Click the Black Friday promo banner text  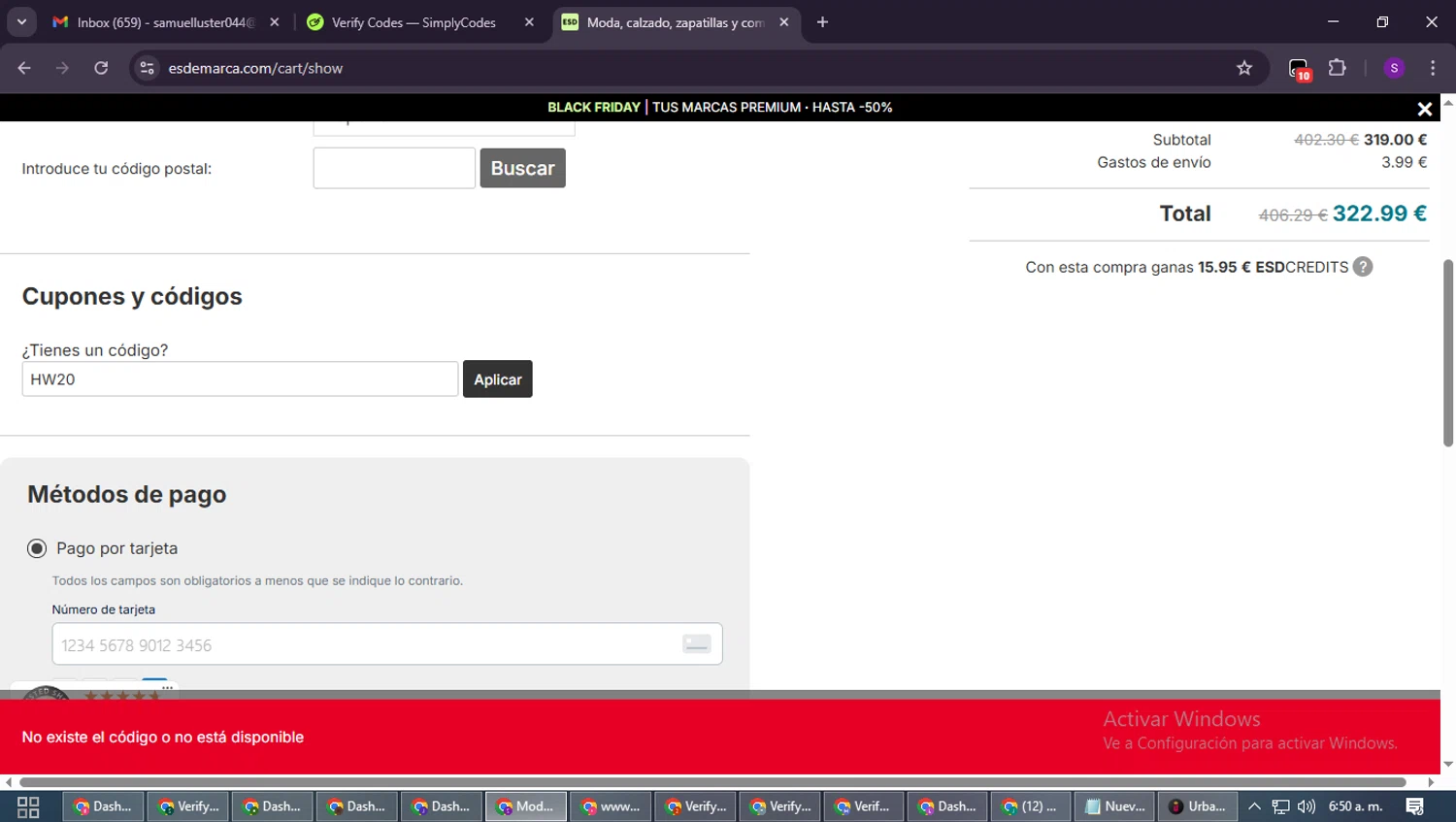(x=719, y=107)
